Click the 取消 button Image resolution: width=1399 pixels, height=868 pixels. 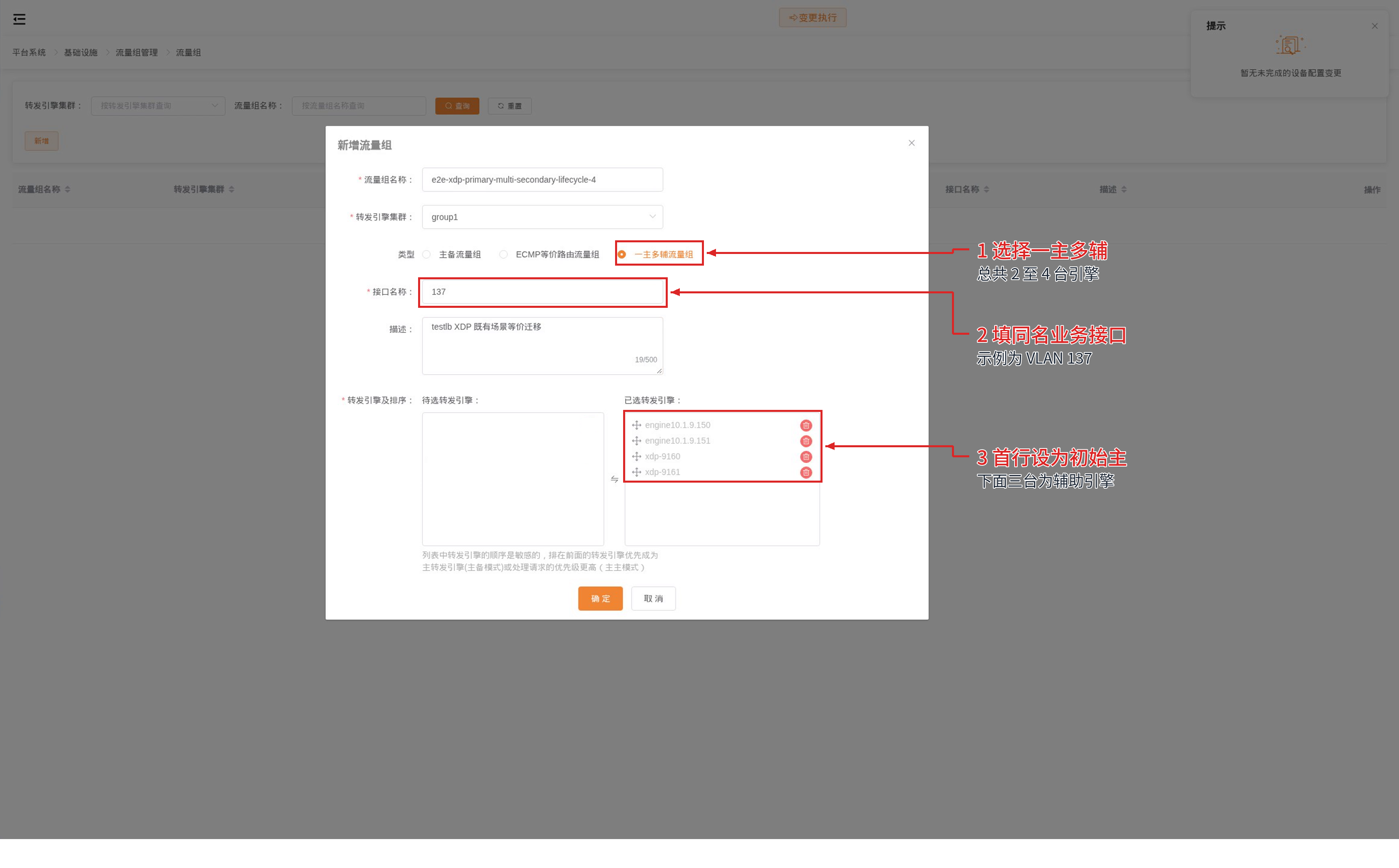(653, 599)
